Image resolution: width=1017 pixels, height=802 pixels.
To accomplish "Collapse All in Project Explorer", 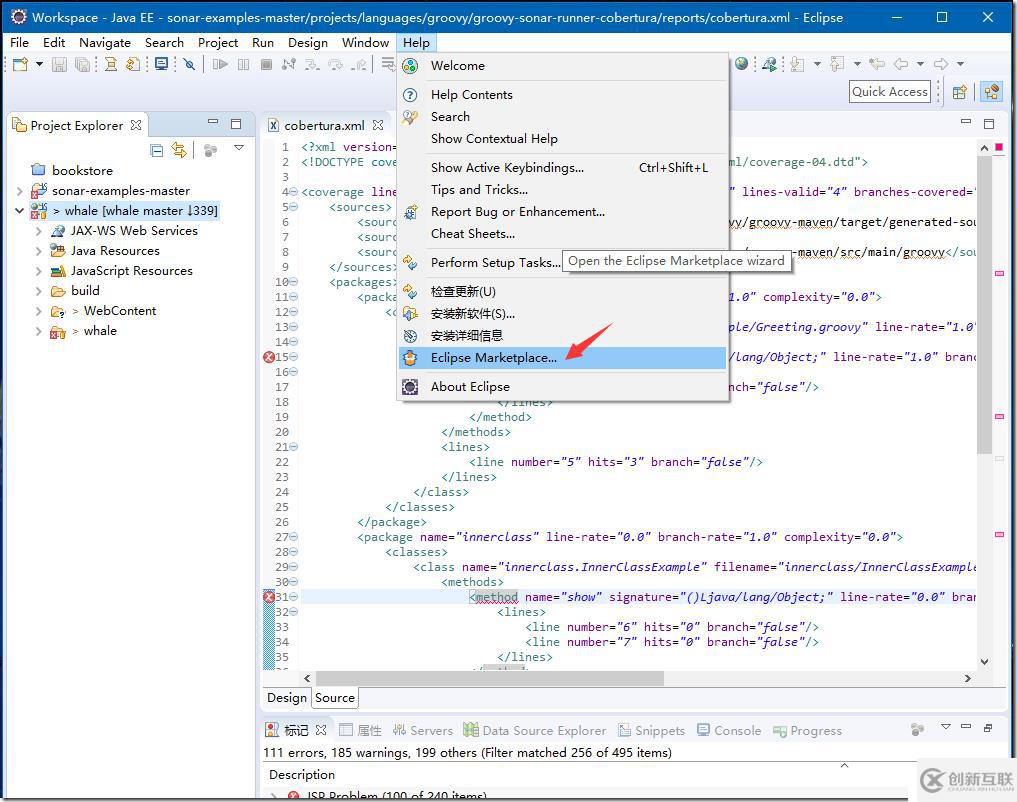I will pyautogui.click(x=156, y=150).
